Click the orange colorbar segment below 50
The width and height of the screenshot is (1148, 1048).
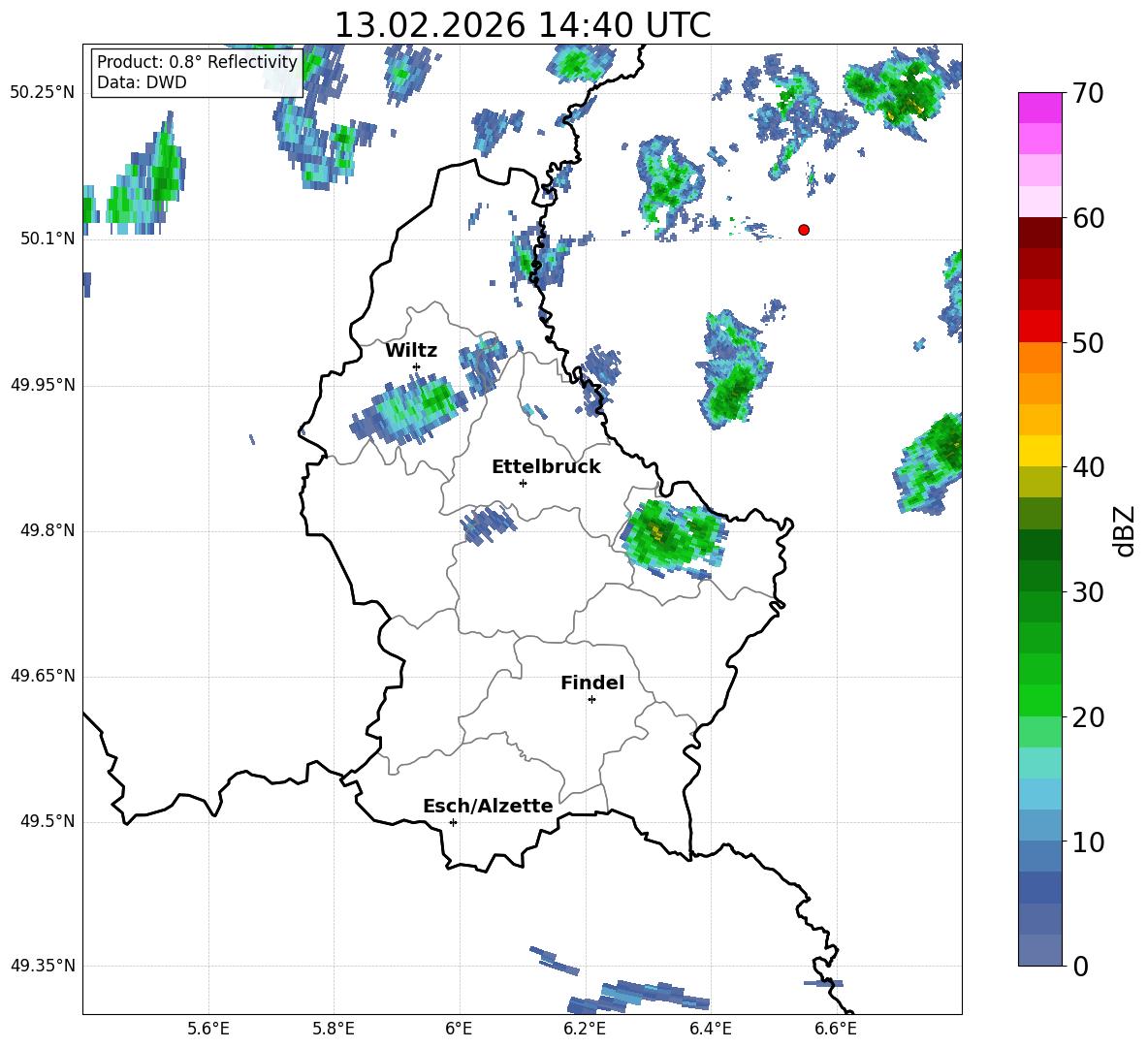click(x=1040, y=358)
